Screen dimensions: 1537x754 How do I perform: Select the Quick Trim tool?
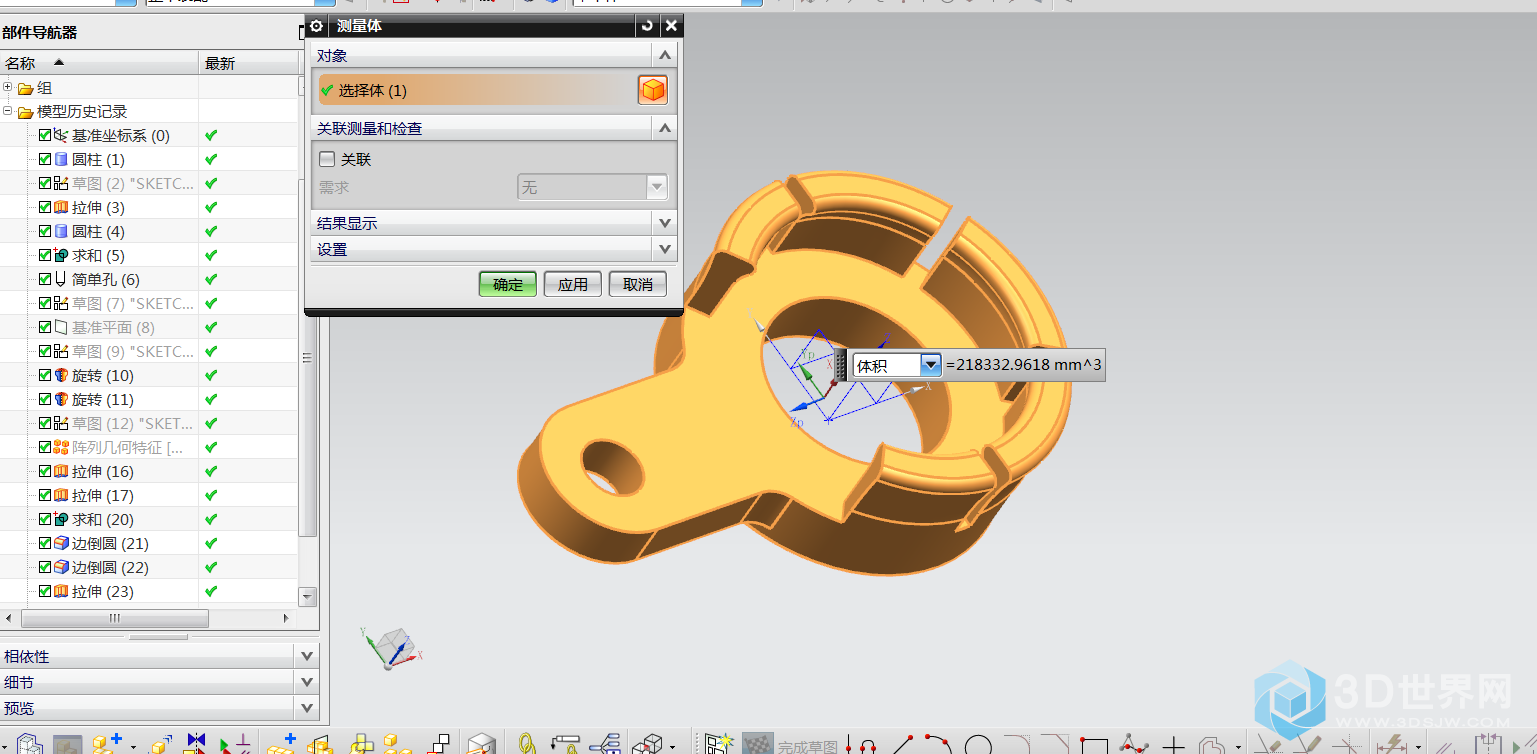[x=1269, y=745]
